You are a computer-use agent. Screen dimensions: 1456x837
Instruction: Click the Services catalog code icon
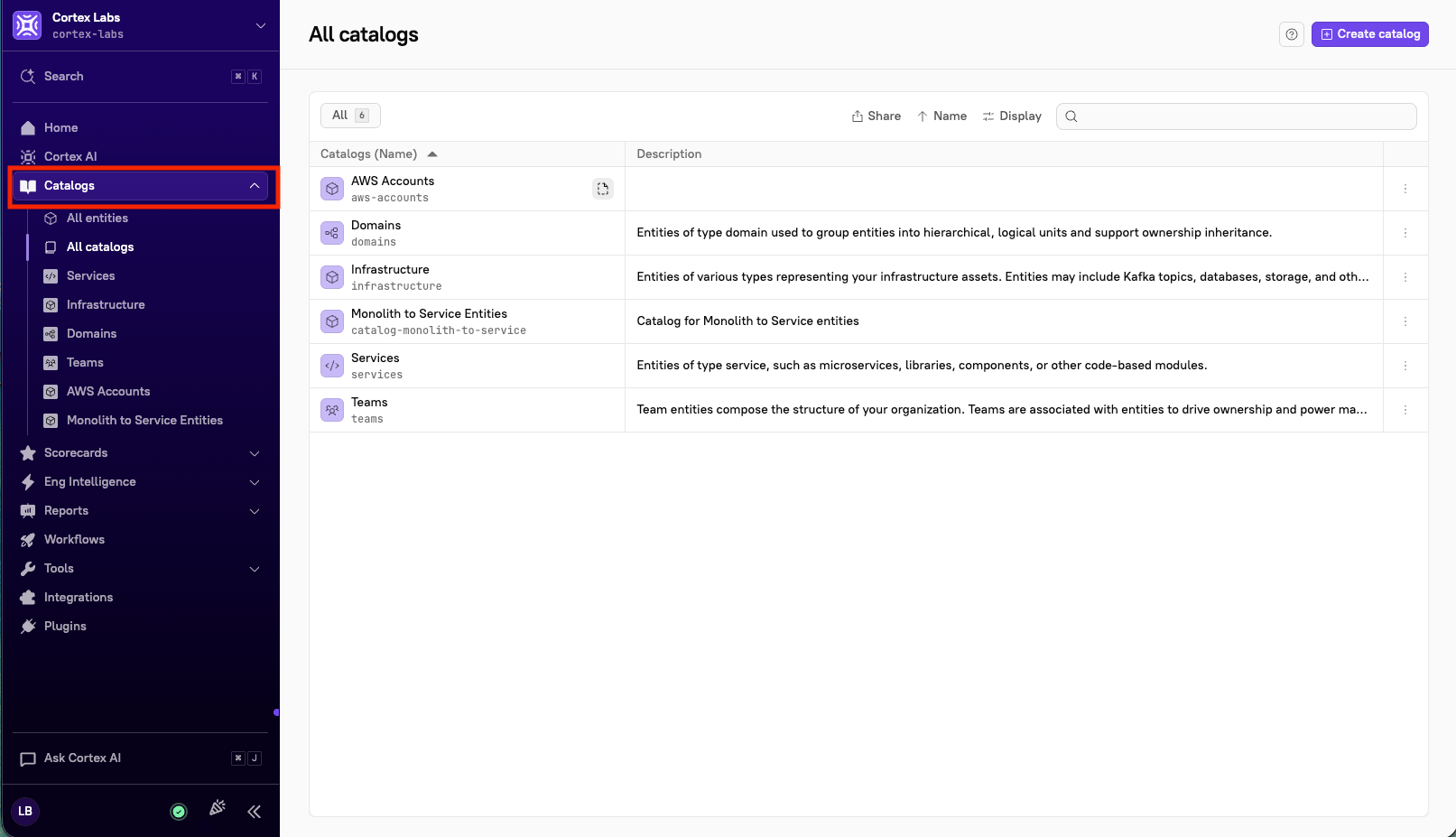click(x=332, y=366)
